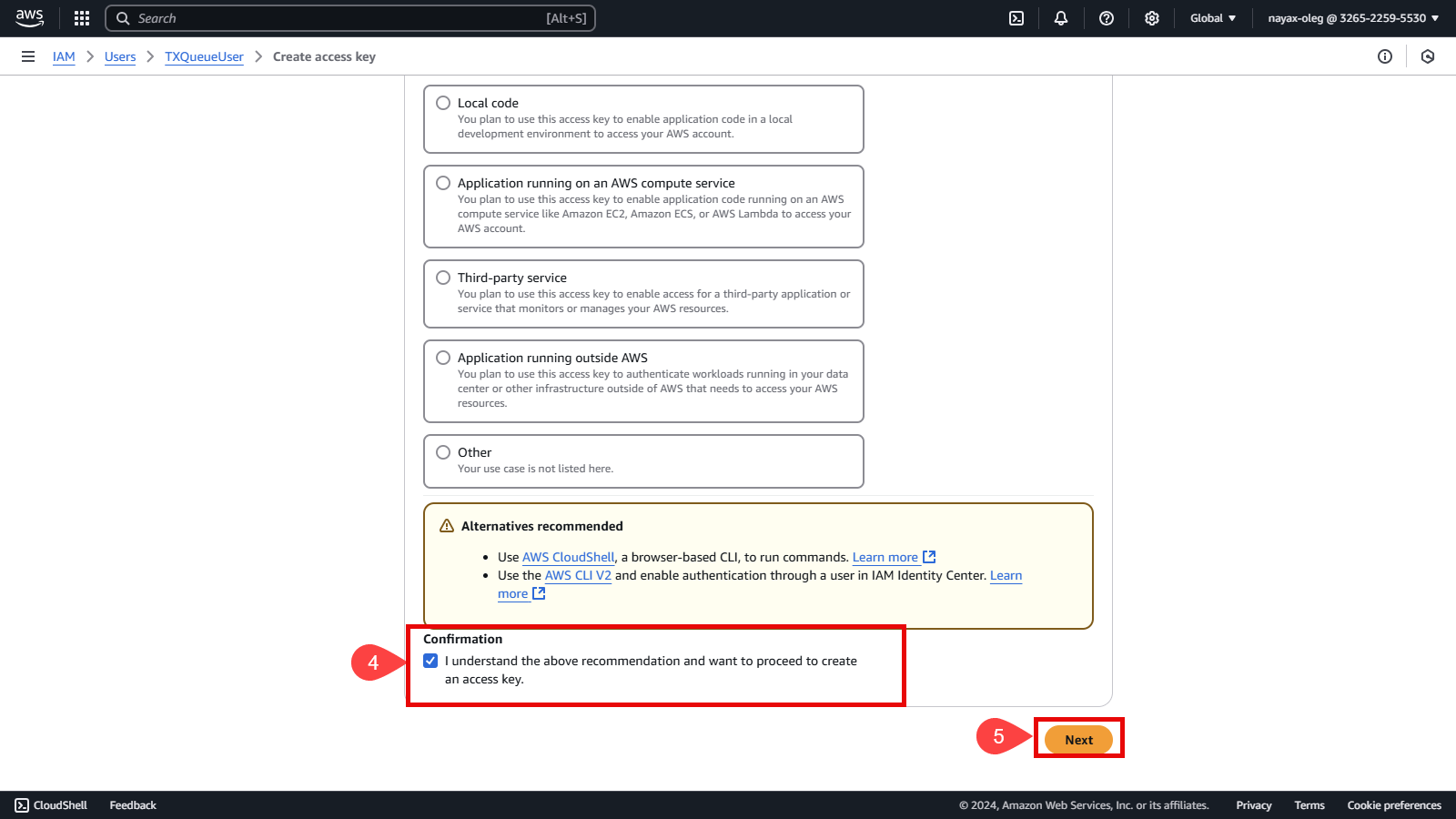
Task: Click Learn more about IAM Identity Center
Action: click(1006, 575)
